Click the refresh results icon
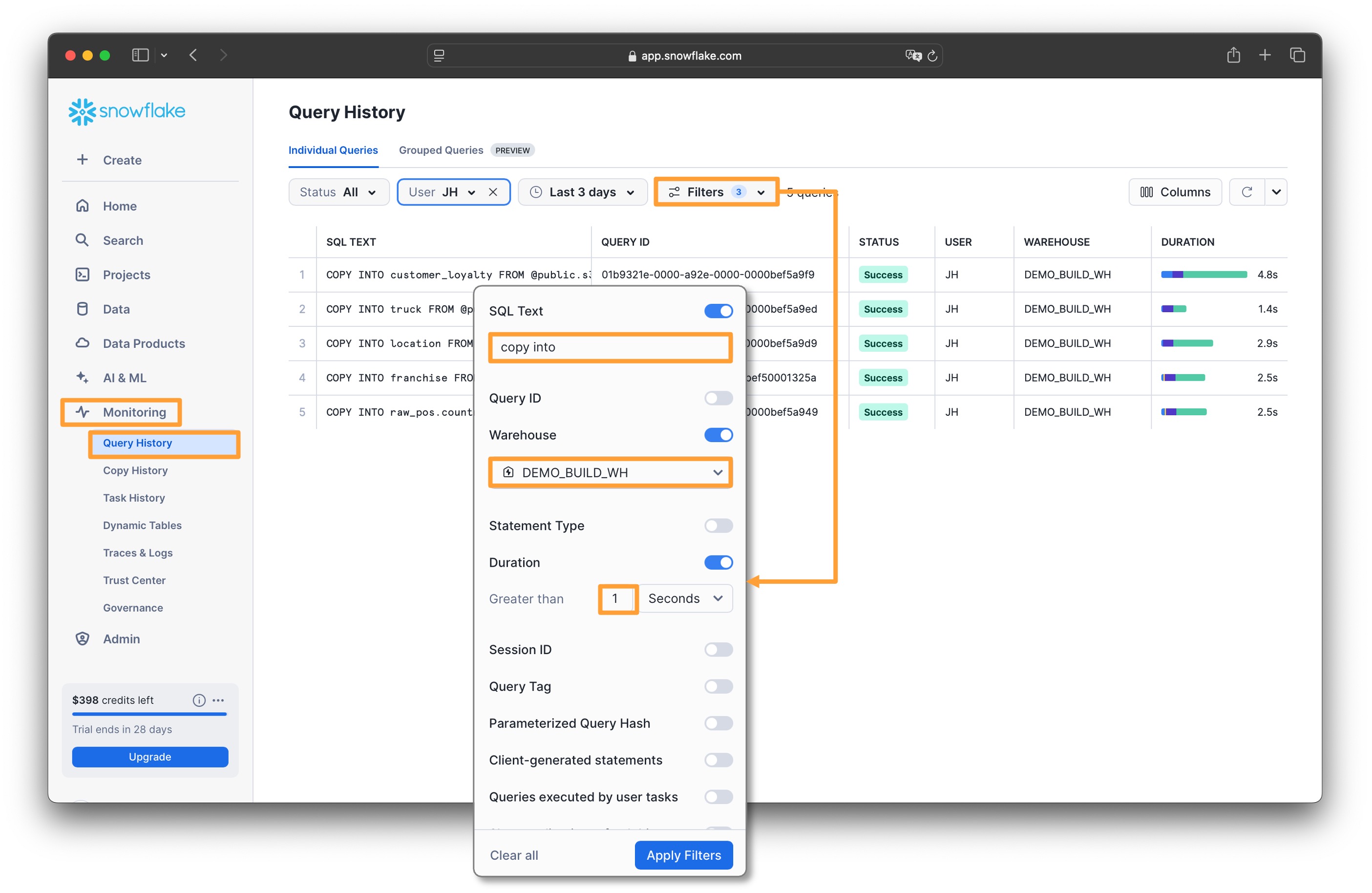This screenshot has height=893, width=1372. tap(1246, 192)
